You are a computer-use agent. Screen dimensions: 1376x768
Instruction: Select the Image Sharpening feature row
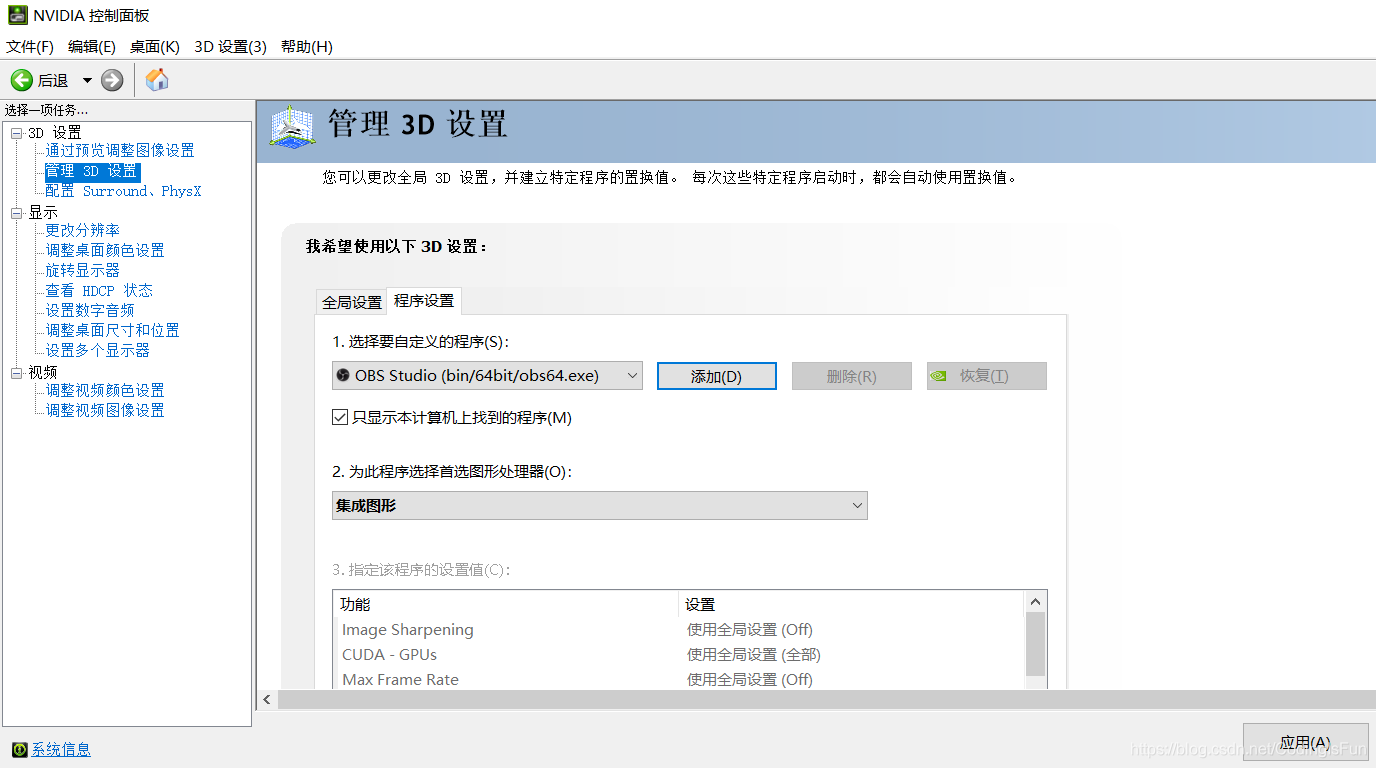pos(679,630)
